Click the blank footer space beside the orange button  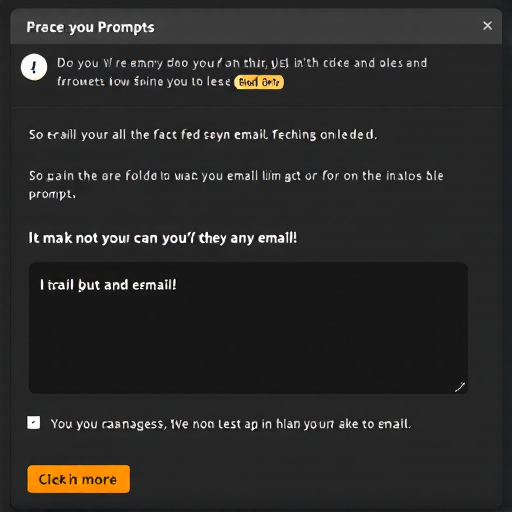pyautogui.click(x=313, y=479)
